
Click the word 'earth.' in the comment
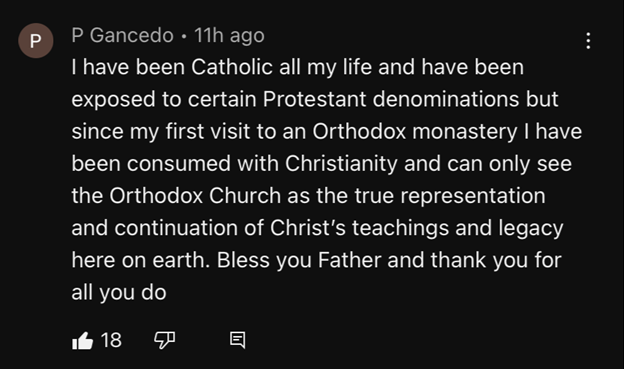(x=181, y=260)
